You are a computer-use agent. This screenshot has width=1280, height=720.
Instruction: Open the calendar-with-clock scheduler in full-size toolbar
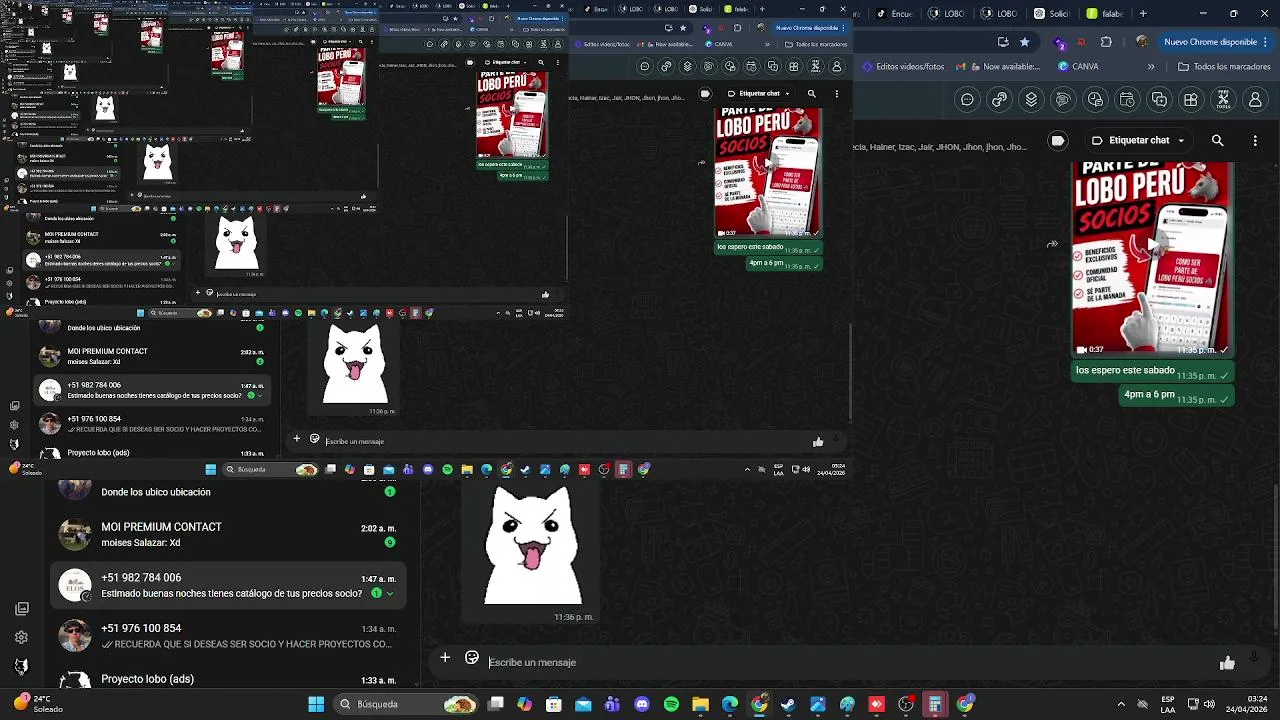1127,100
